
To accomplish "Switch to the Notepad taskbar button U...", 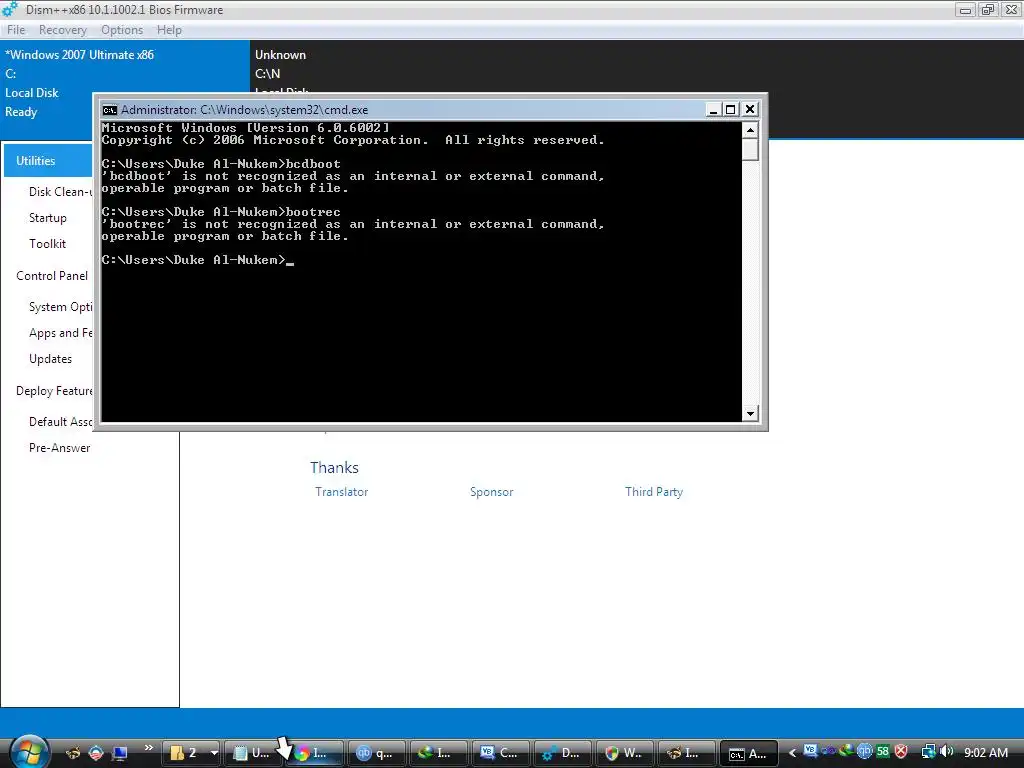I will (253, 753).
